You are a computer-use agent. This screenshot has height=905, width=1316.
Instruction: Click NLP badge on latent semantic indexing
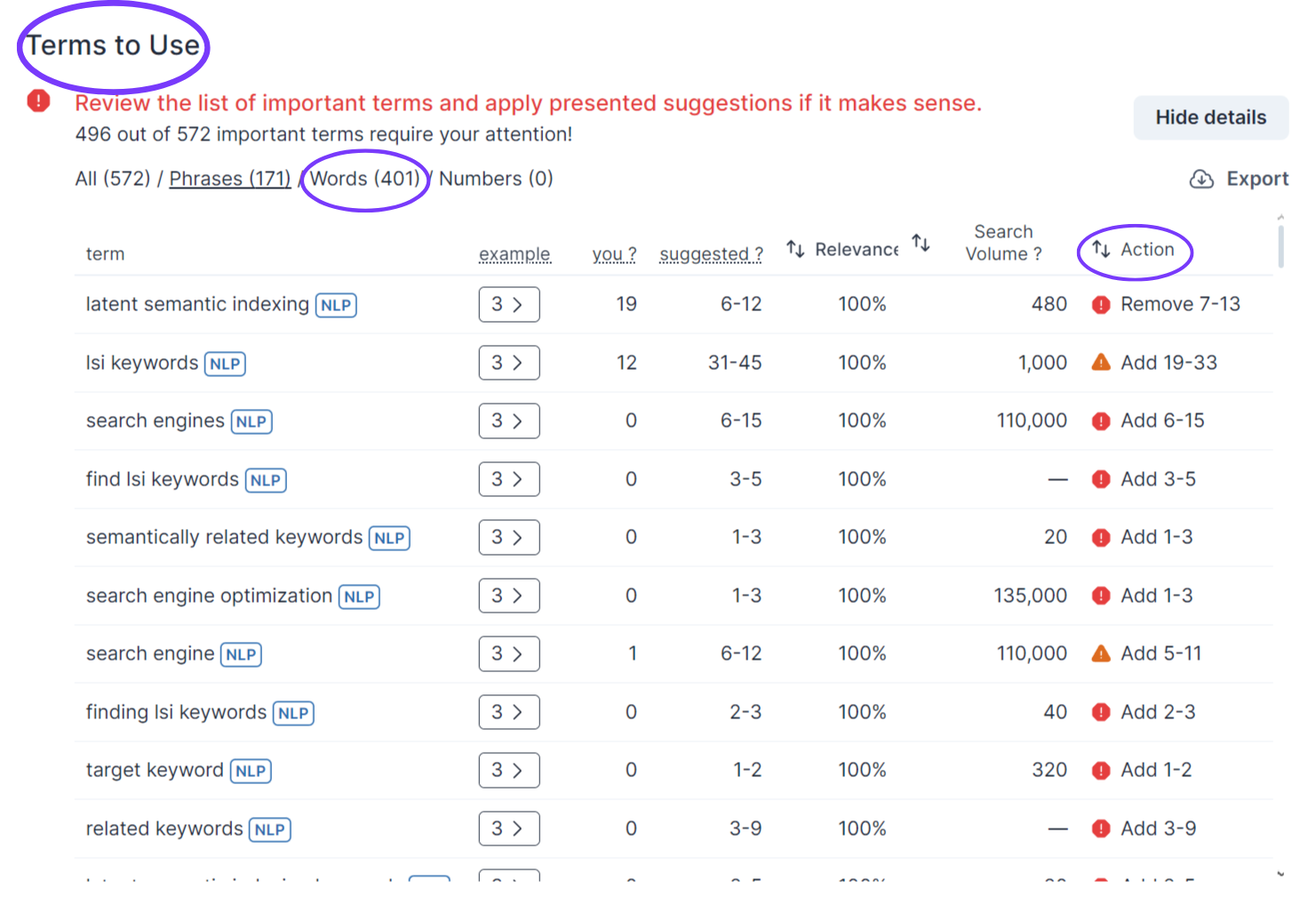[x=336, y=305]
